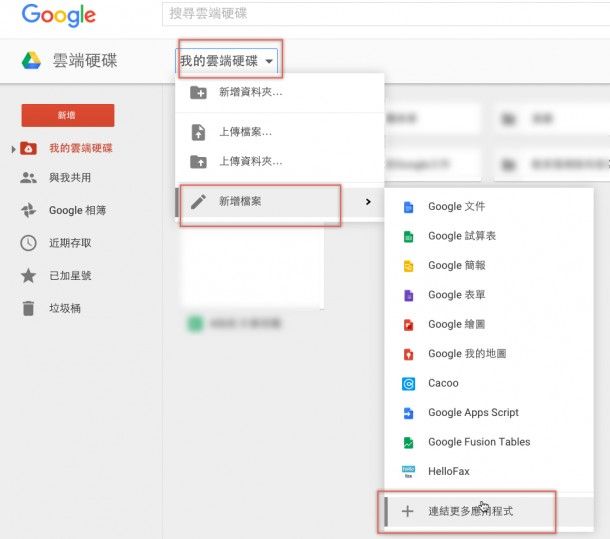610x539 pixels.
Task: Click the HelloFax icon
Action: [x=408, y=472]
